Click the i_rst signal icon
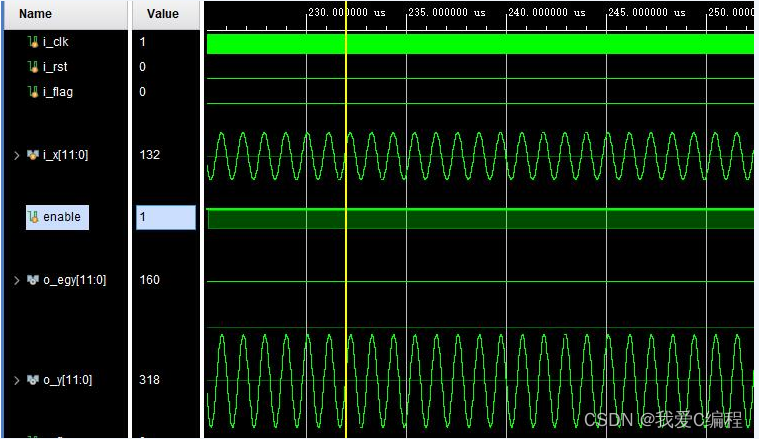This screenshot has width=759, height=439. click(33, 67)
